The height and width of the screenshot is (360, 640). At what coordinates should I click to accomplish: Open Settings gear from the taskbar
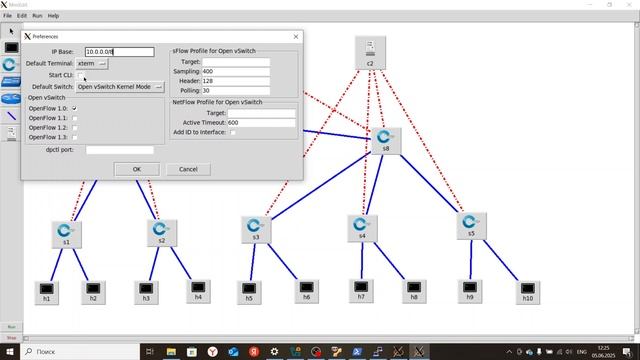point(274,351)
